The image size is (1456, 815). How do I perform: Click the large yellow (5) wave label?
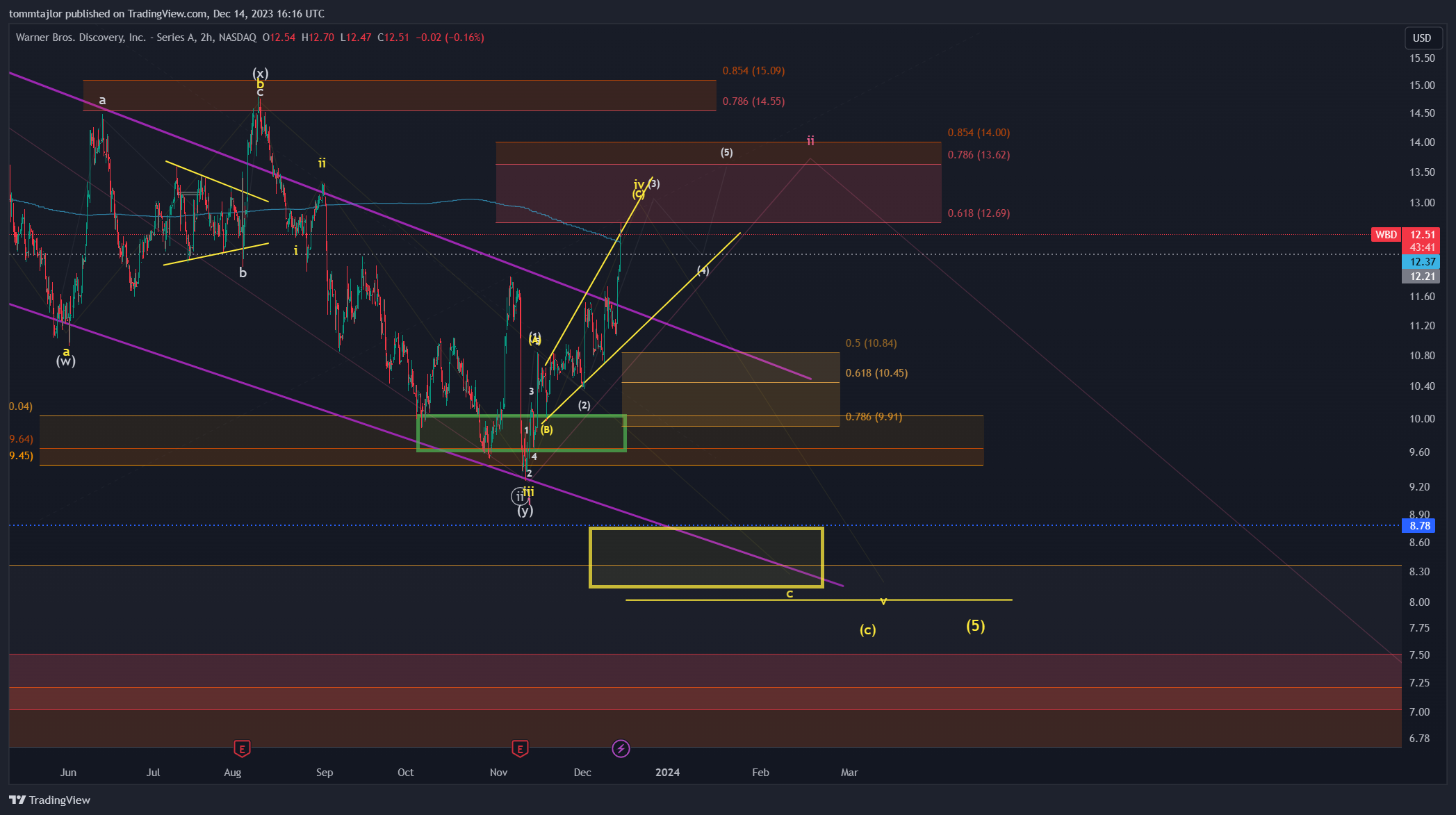pos(976,626)
